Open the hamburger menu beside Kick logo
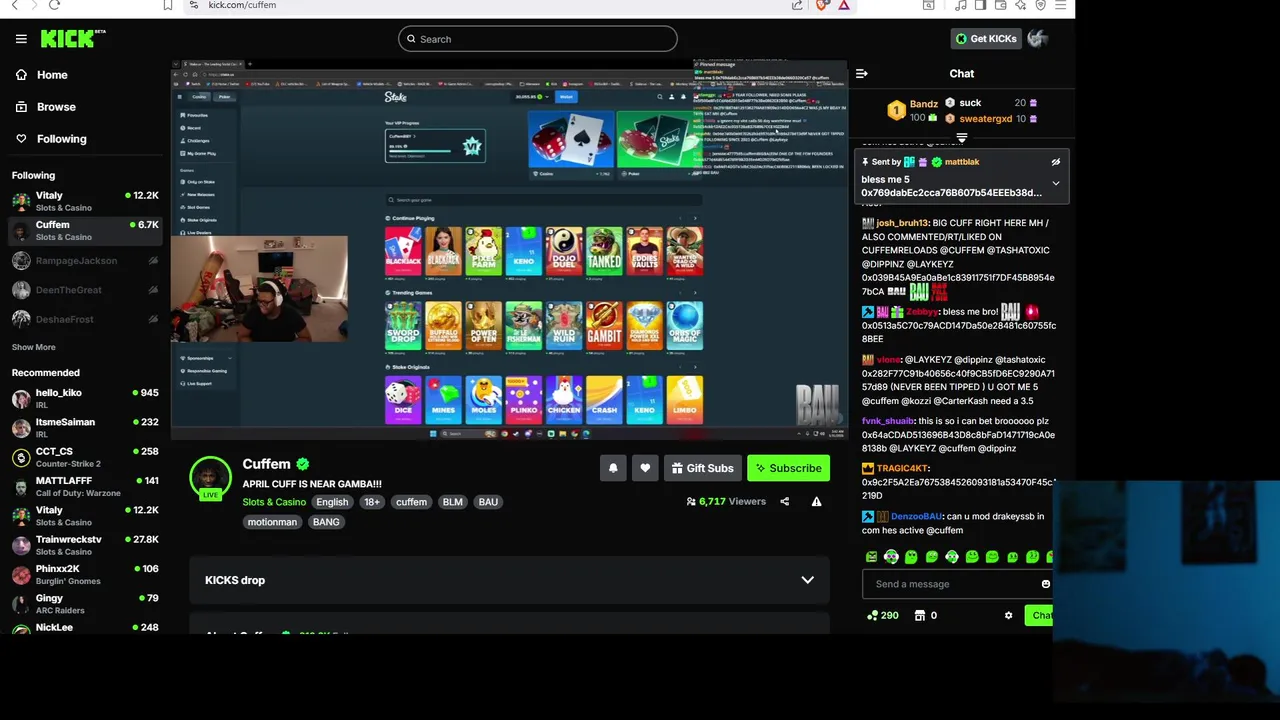 click(21, 39)
